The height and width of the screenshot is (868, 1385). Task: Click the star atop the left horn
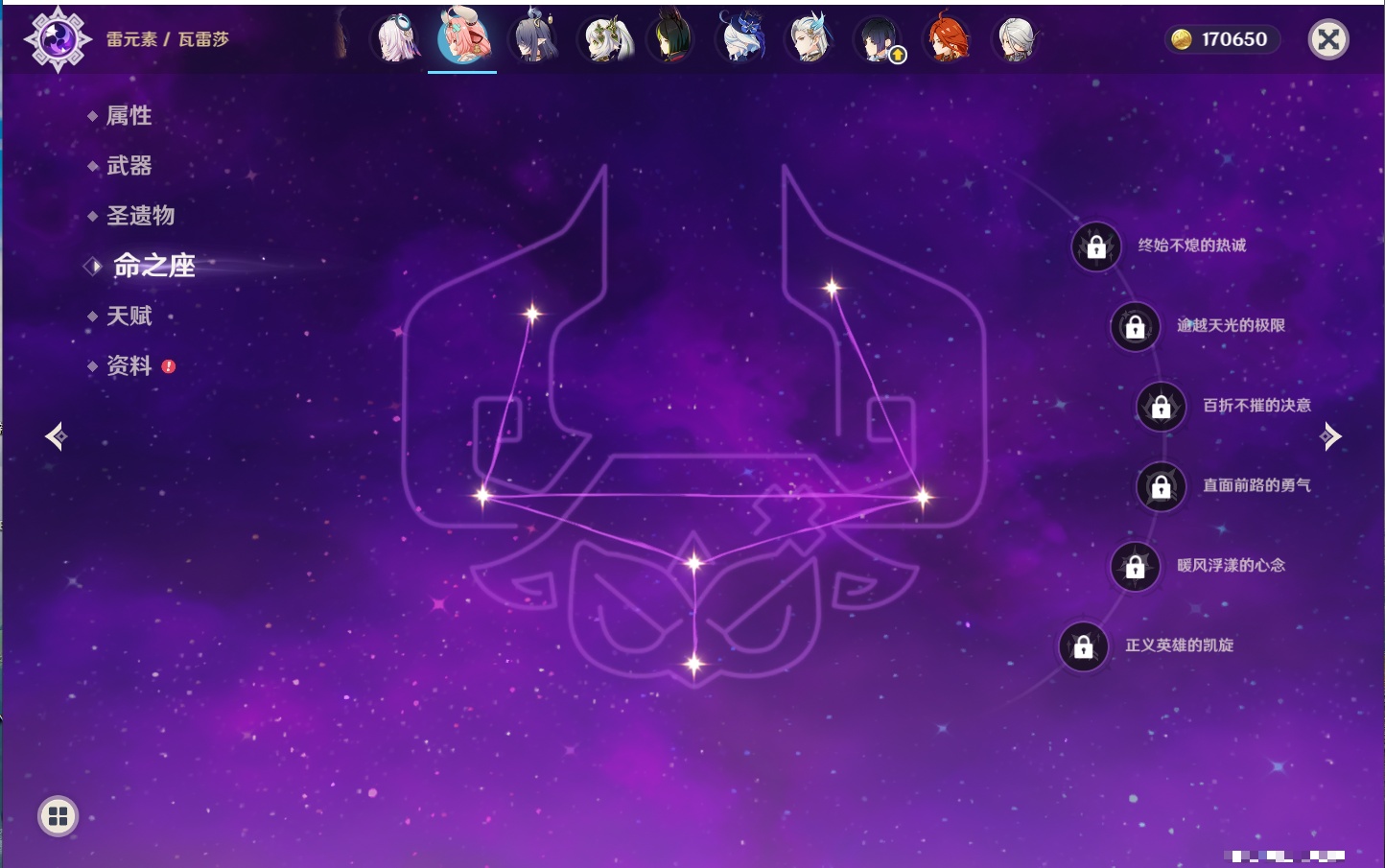pos(532,313)
